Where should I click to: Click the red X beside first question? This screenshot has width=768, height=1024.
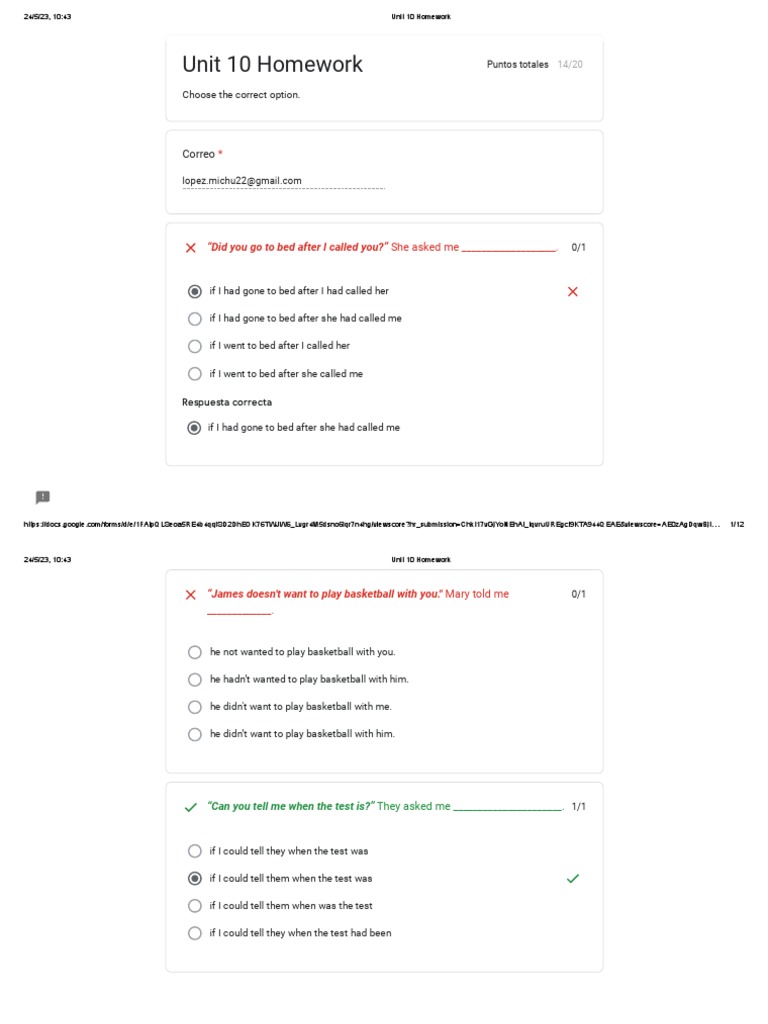pyautogui.click(x=190, y=248)
